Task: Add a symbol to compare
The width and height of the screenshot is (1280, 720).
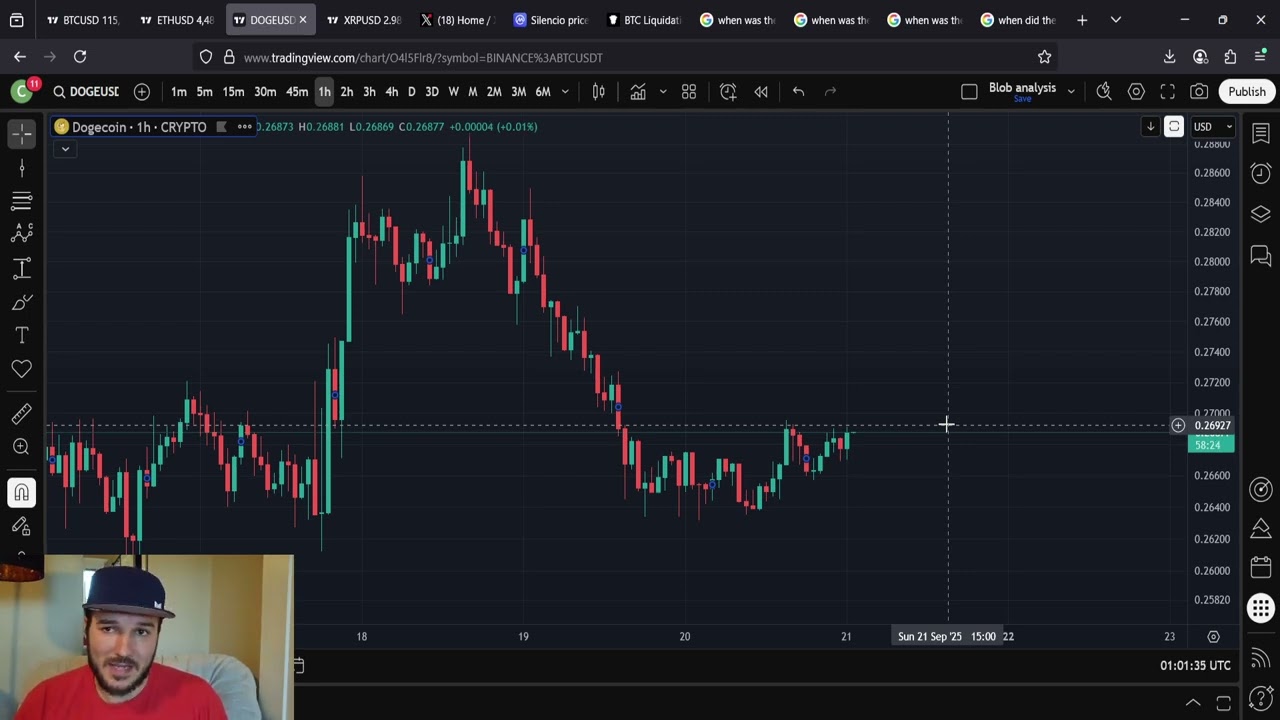Action: pyautogui.click(x=142, y=92)
